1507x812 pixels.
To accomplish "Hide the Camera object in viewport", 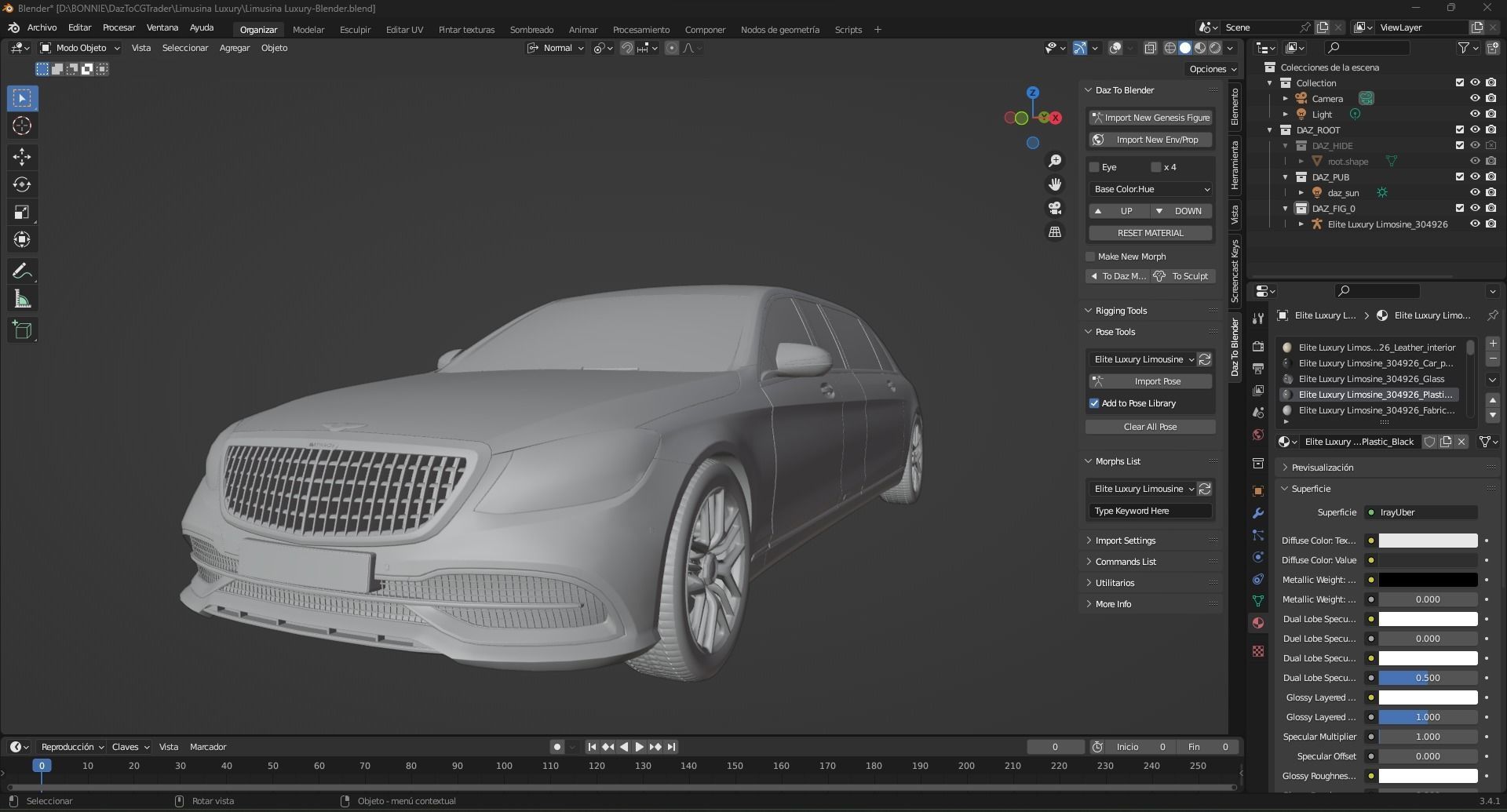I will click(x=1475, y=98).
